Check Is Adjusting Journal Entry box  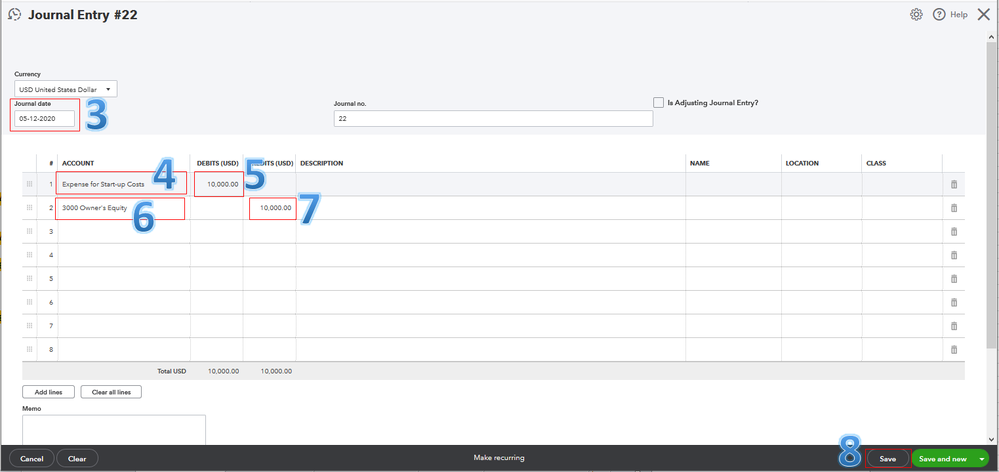[x=659, y=102]
